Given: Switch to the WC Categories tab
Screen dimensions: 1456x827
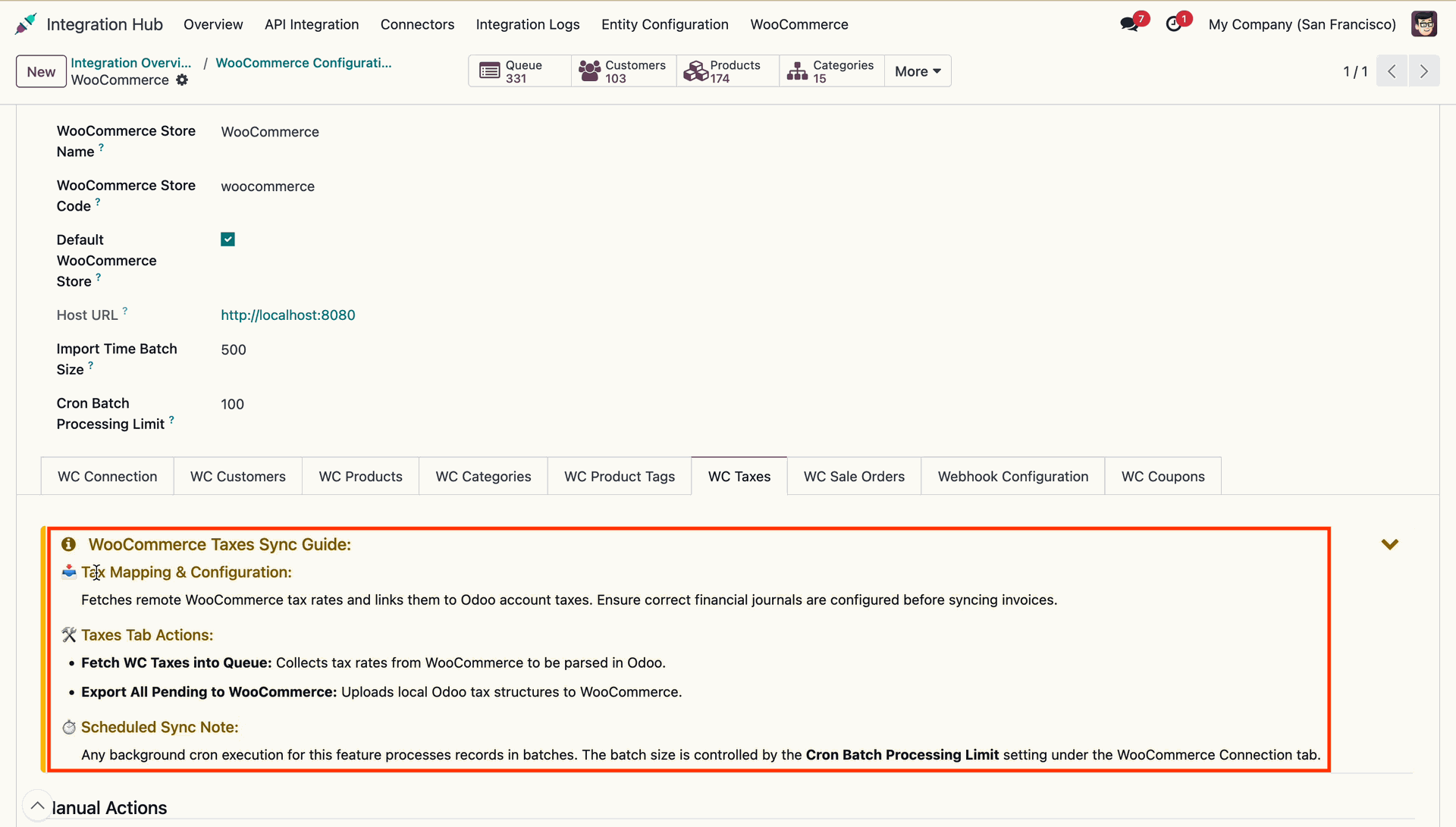Looking at the screenshot, I should tap(483, 476).
